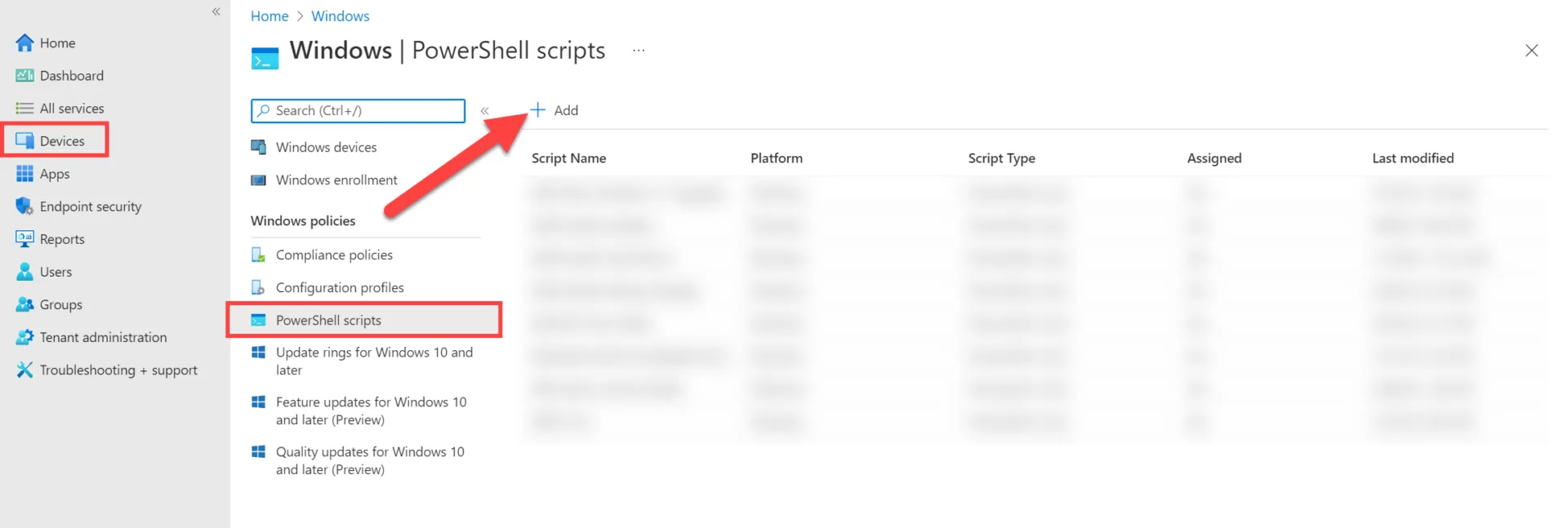Click the Configuration profiles icon
1568x528 pixels.
pos(258,287)
